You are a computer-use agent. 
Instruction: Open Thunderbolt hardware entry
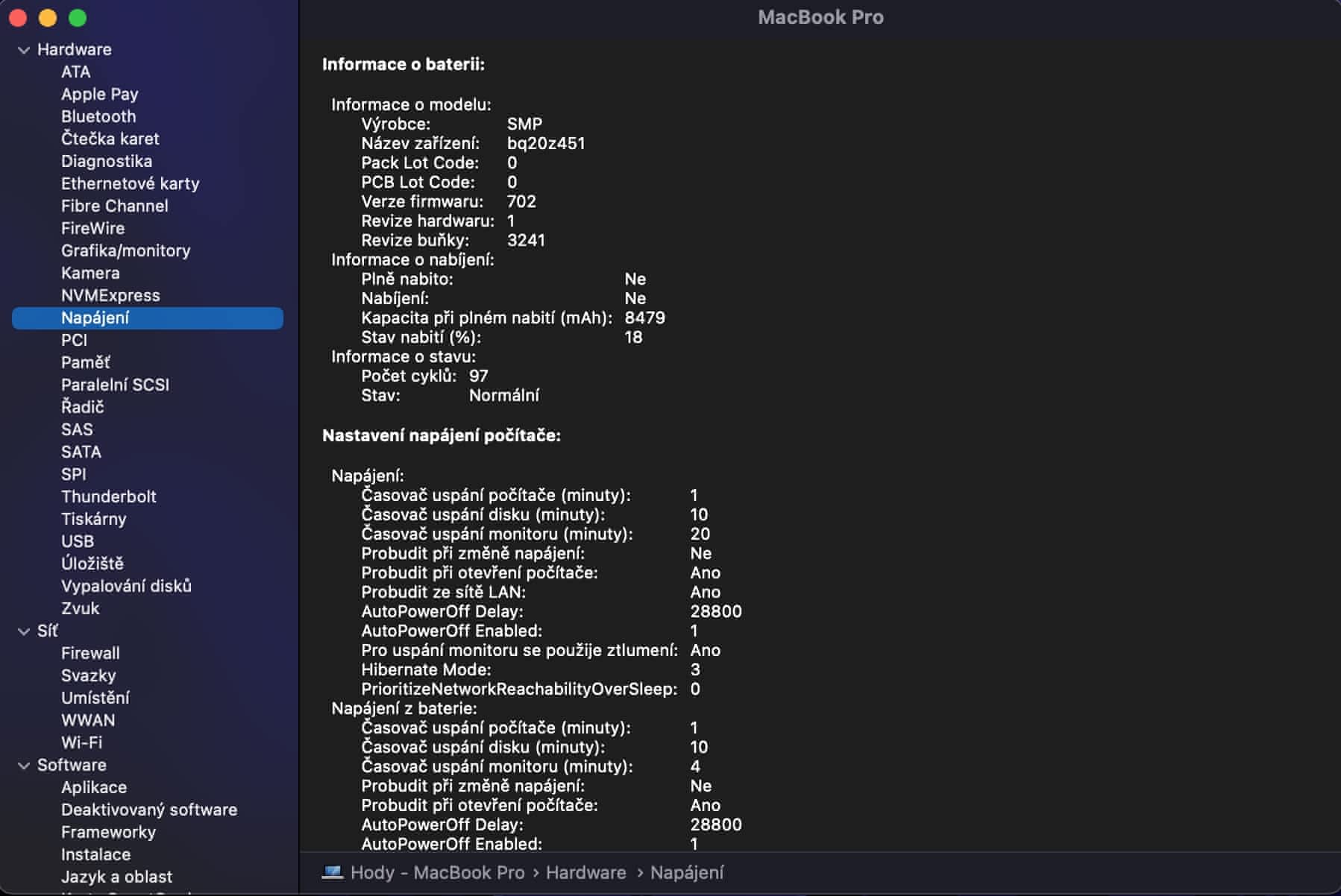click(109, 496)
